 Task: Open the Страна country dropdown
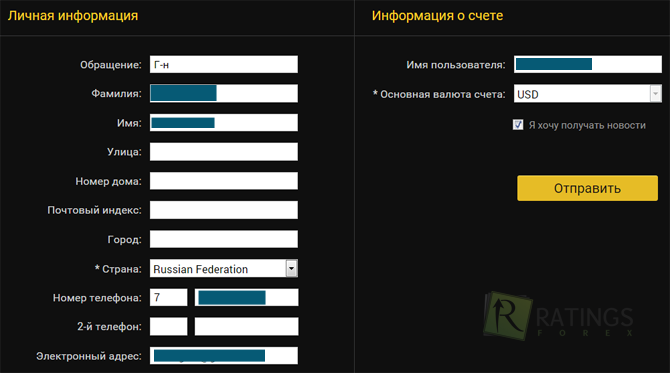(223, 268)
